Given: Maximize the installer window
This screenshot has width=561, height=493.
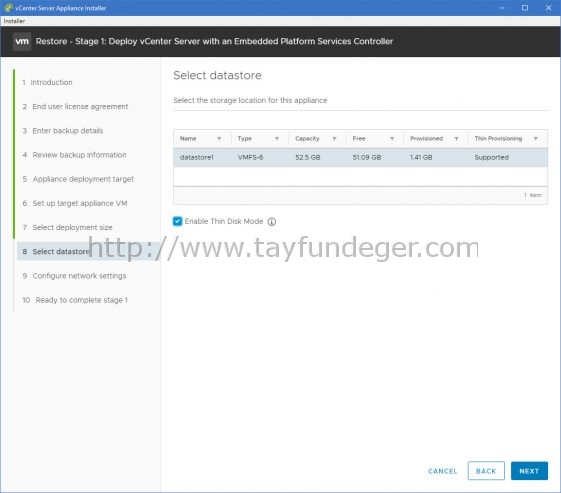Looking at the screenshot, I should tap(525, 8).
